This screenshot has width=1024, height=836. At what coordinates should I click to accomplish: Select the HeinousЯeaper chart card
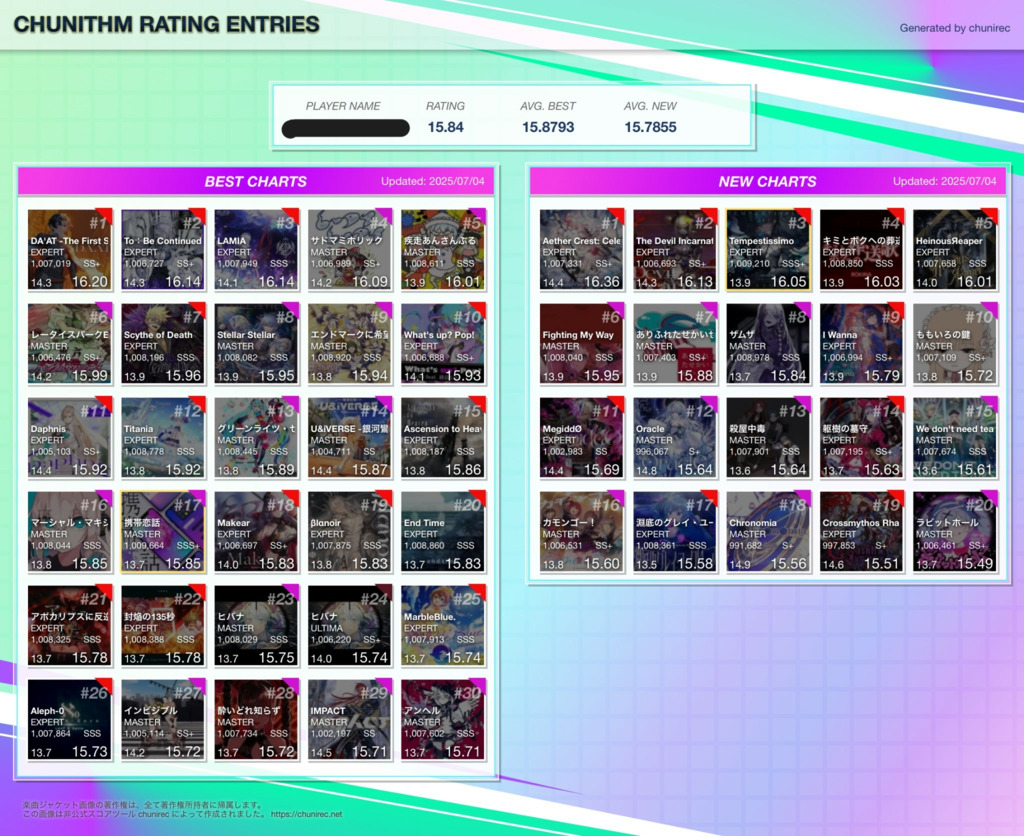955,249
